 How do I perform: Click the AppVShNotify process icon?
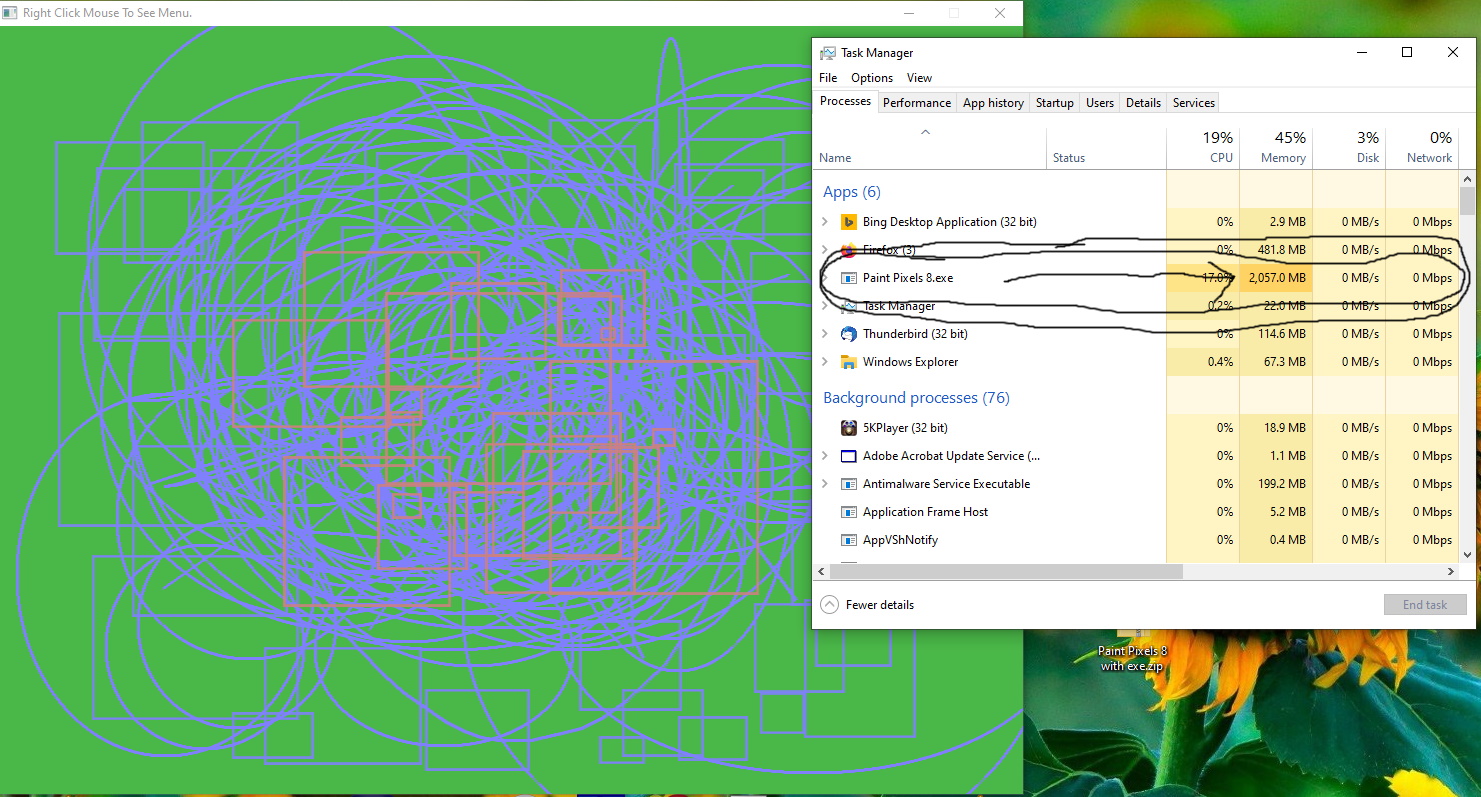point(848,540)
